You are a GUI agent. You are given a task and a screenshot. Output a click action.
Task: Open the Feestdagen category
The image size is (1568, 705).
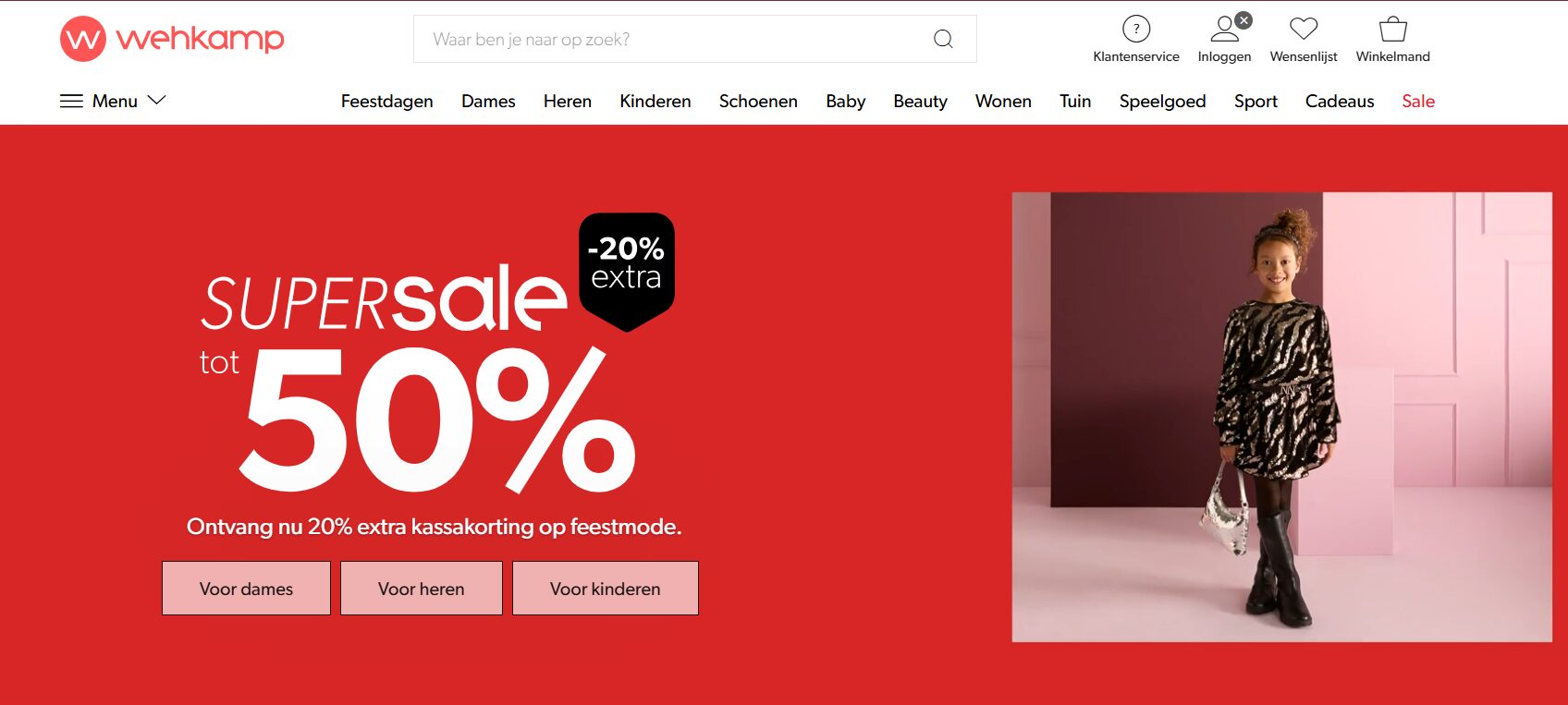pyautogui.click(x=386, y=101)
